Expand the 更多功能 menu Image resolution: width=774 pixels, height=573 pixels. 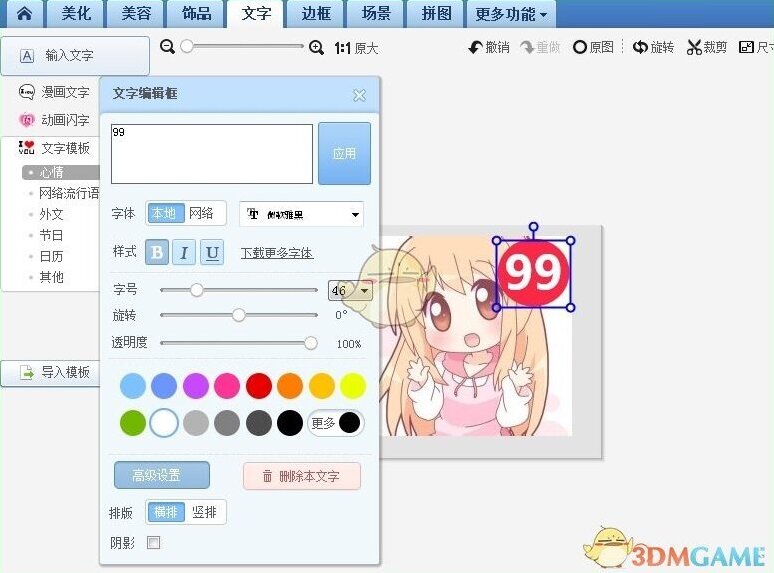point(511,14)
